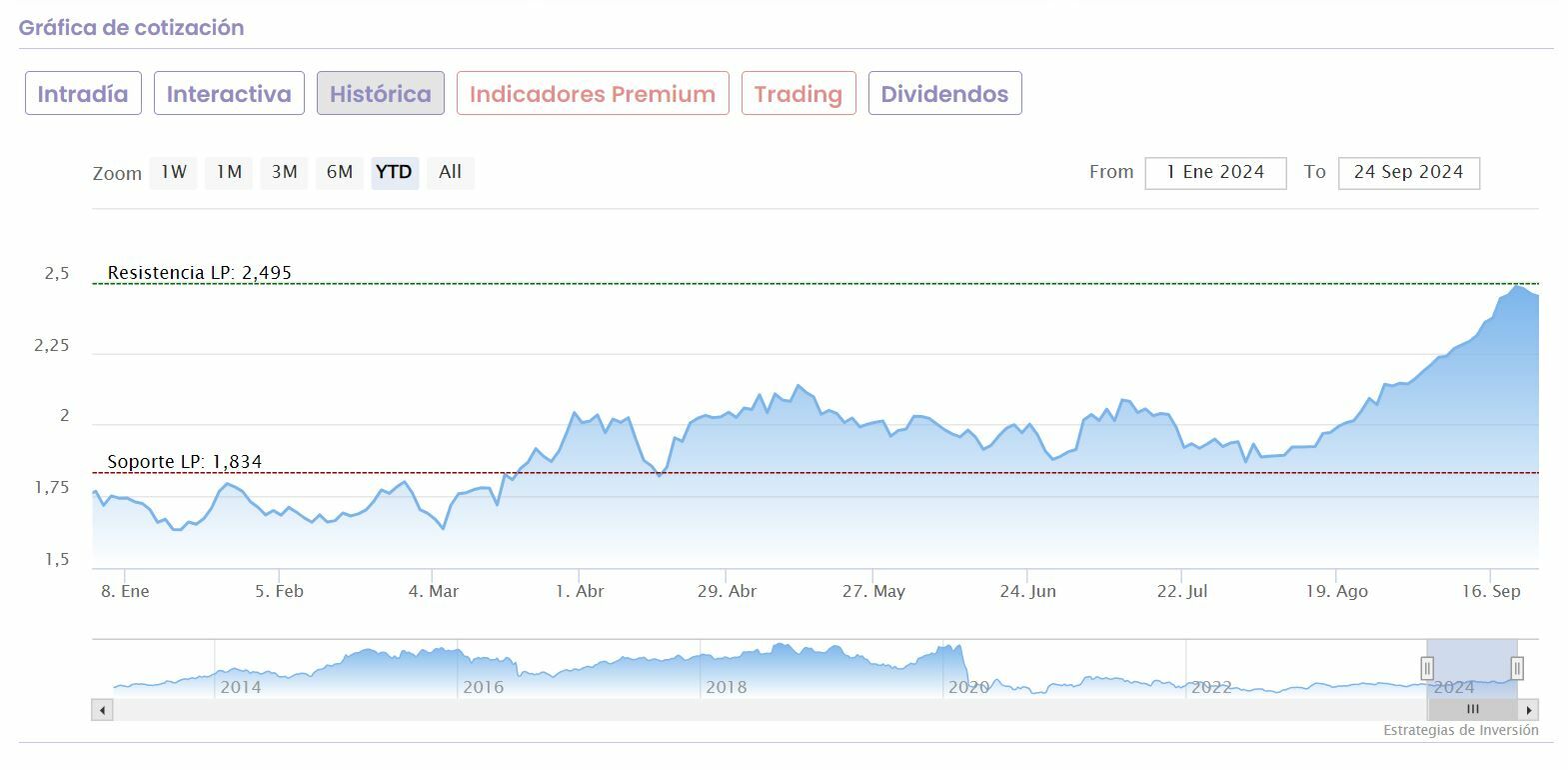Set zoom range to 1M

coord(229,172)
